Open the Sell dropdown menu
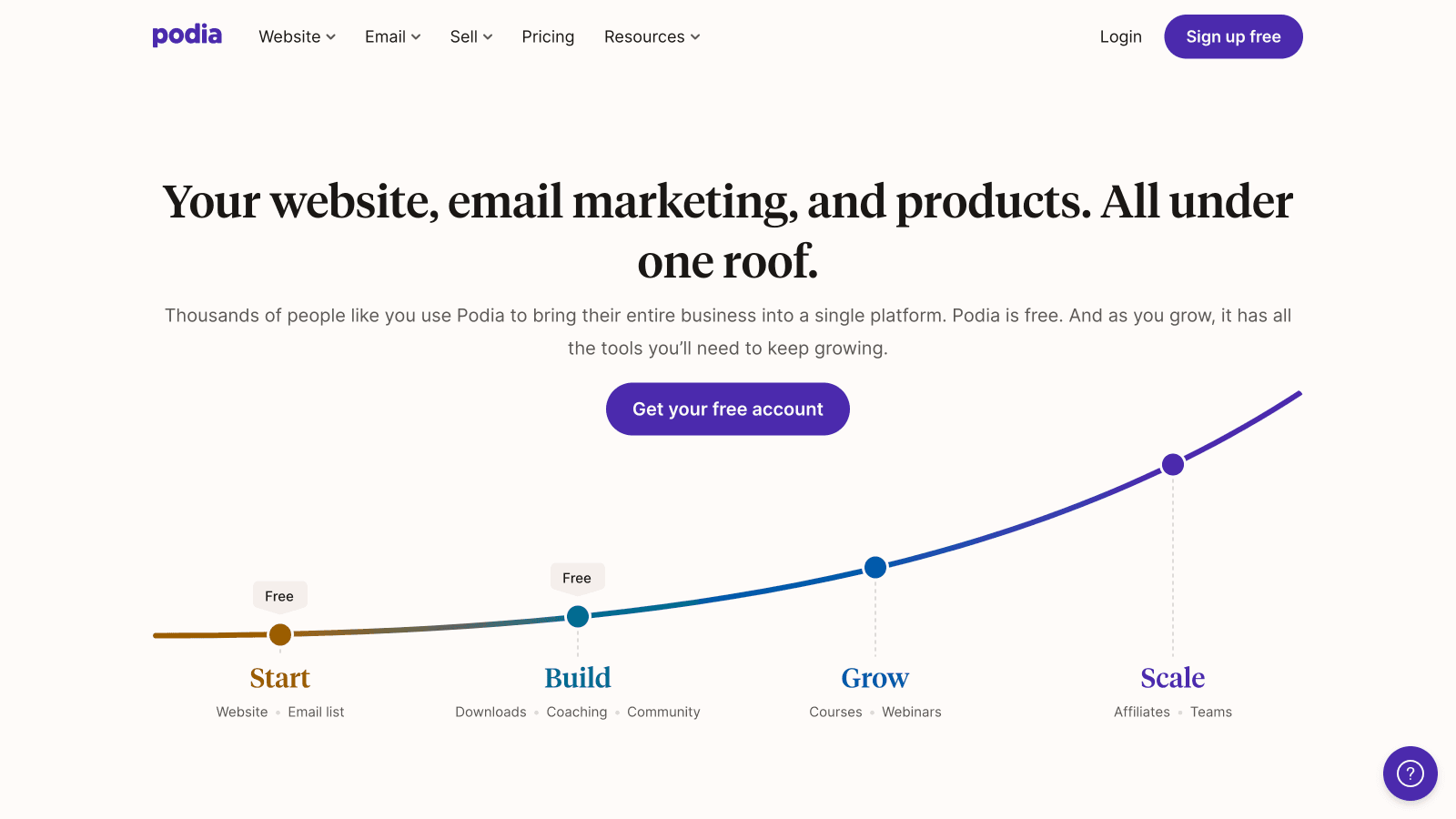 point(471,36)
